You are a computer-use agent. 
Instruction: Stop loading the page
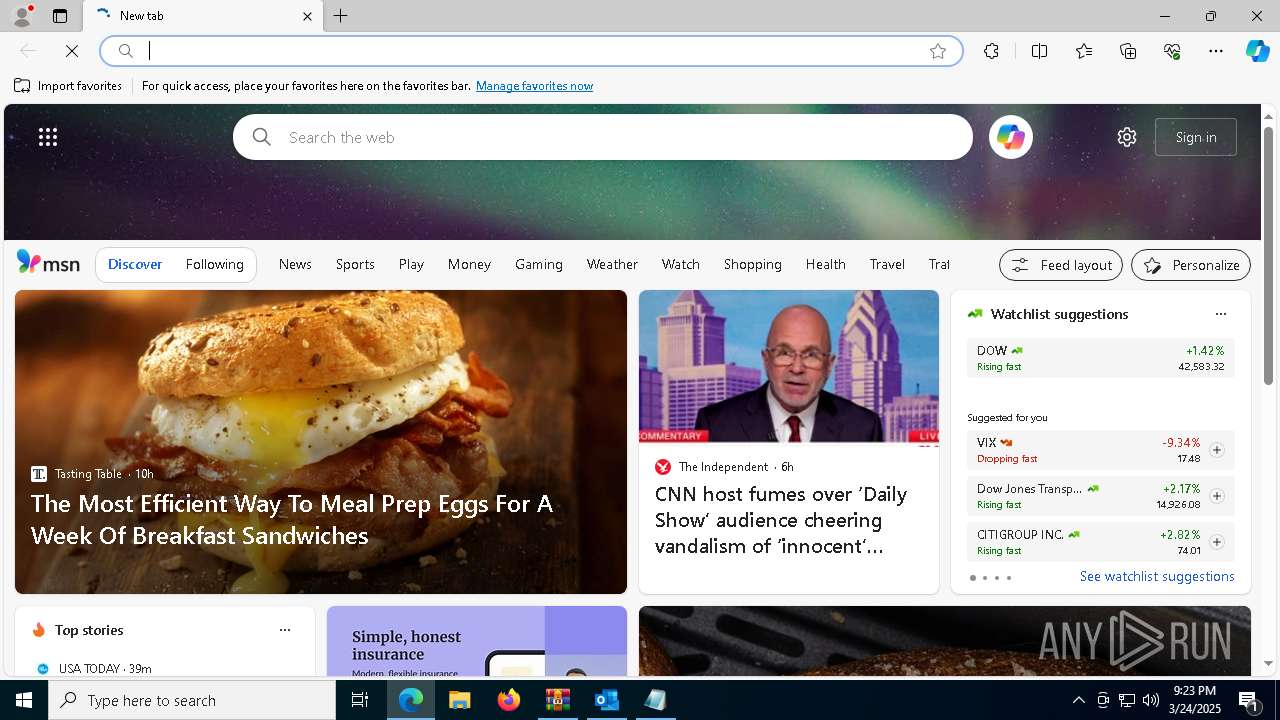click(x=72, y=51)
